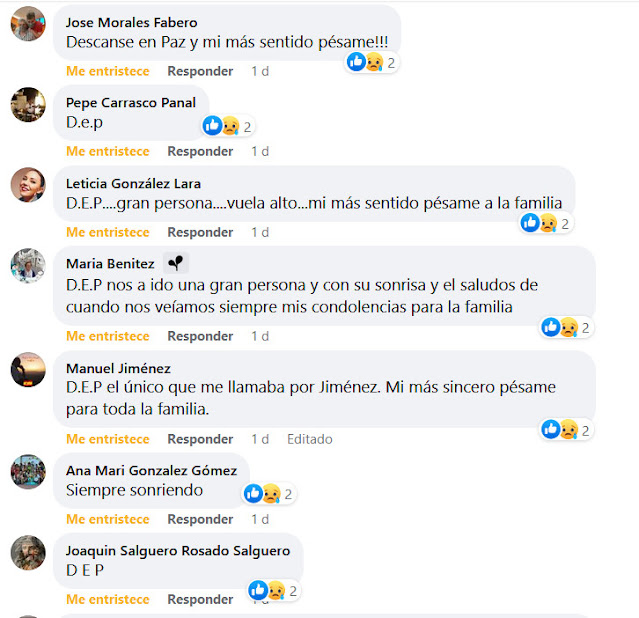Click Jose Morales Fabero's profile picture
This screenshot has width=639, height=618.
[28, 24]
